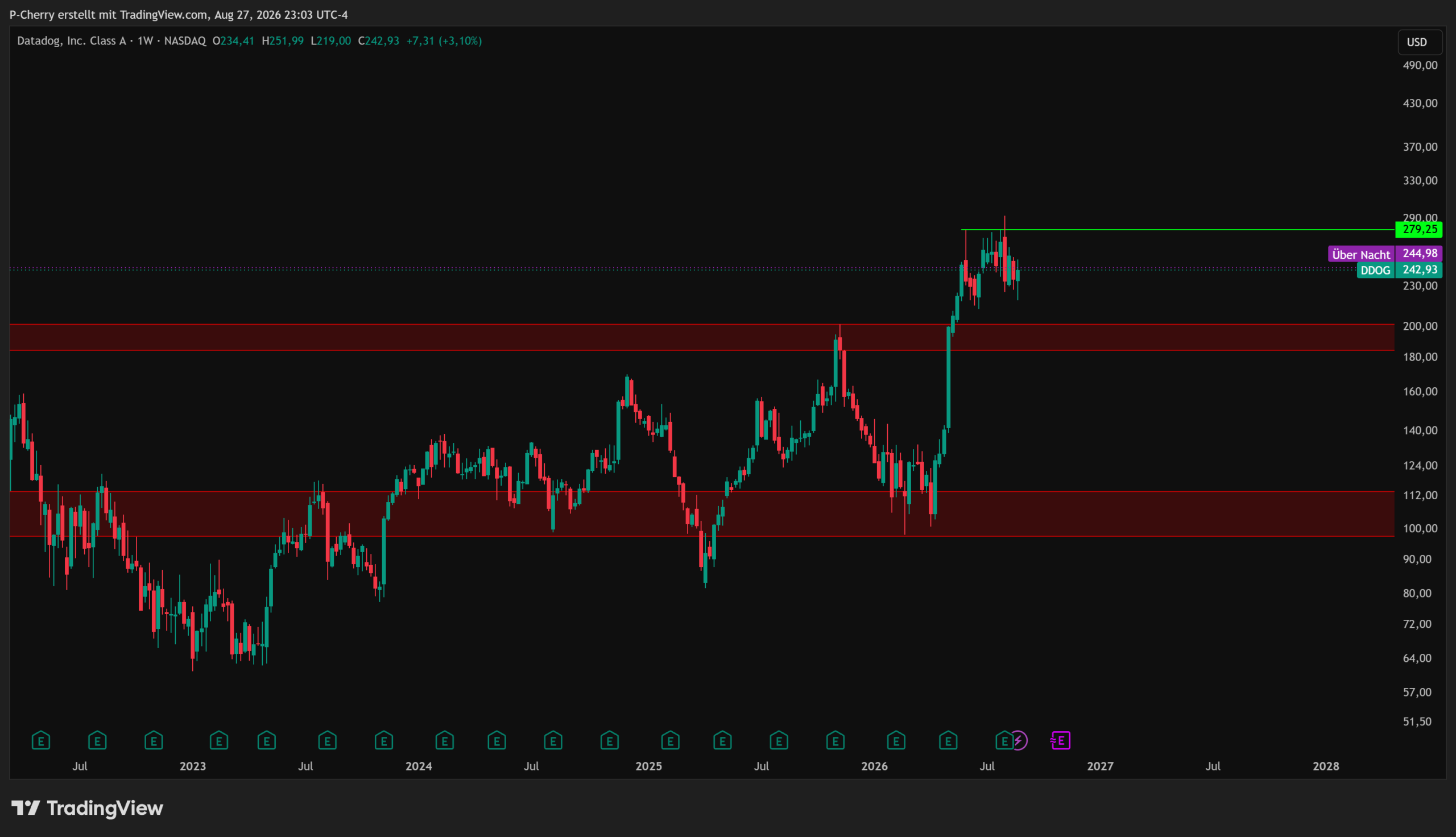
Task: Click the 2027 label on the time axis
Action: click(x=1100, y=766)
